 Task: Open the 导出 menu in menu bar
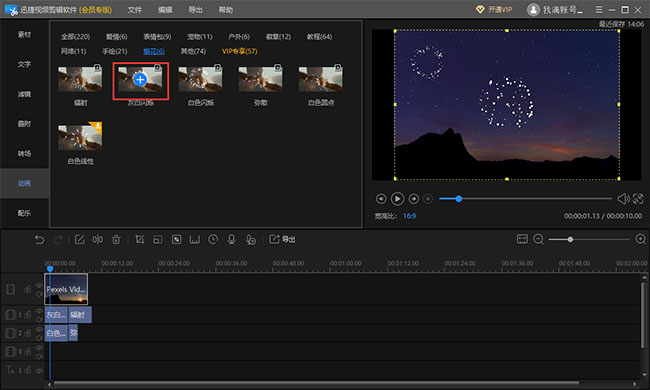point(195,10)
